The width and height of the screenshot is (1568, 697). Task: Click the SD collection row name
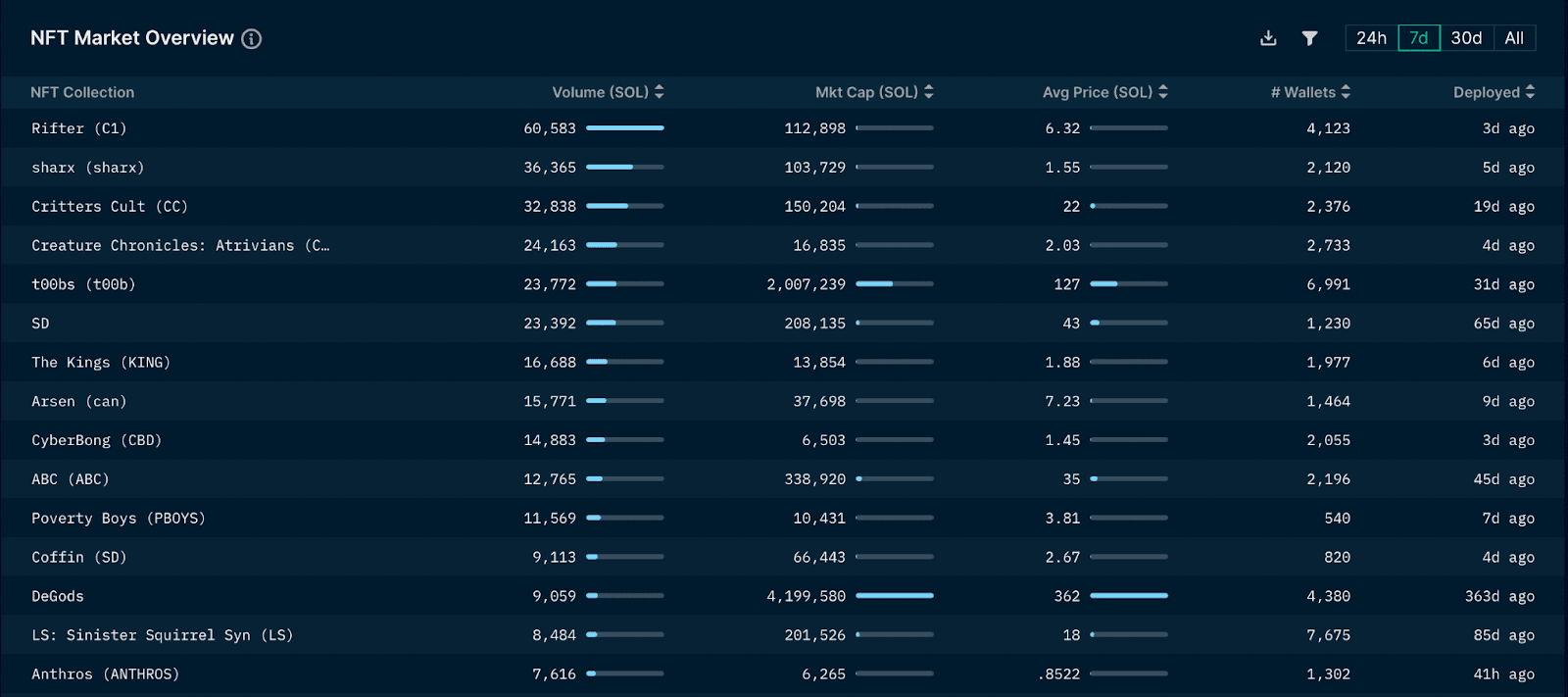(40, 324)
